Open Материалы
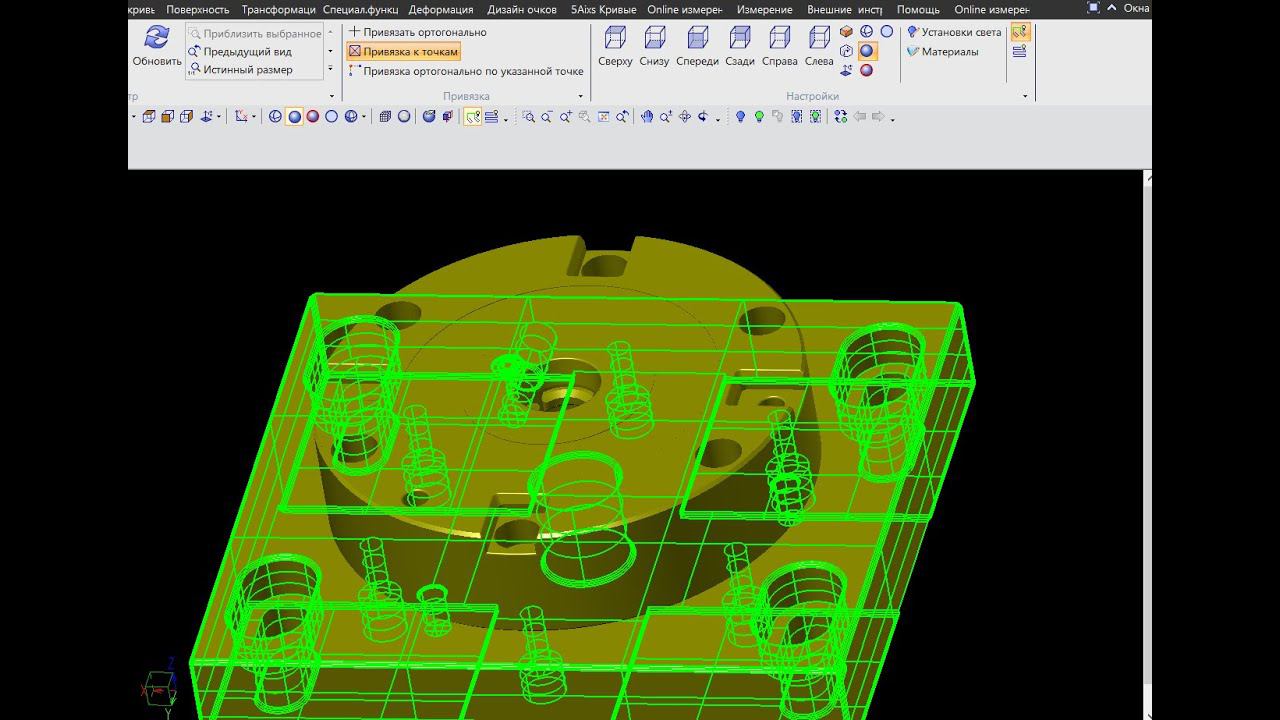 (x=942, y=51)
